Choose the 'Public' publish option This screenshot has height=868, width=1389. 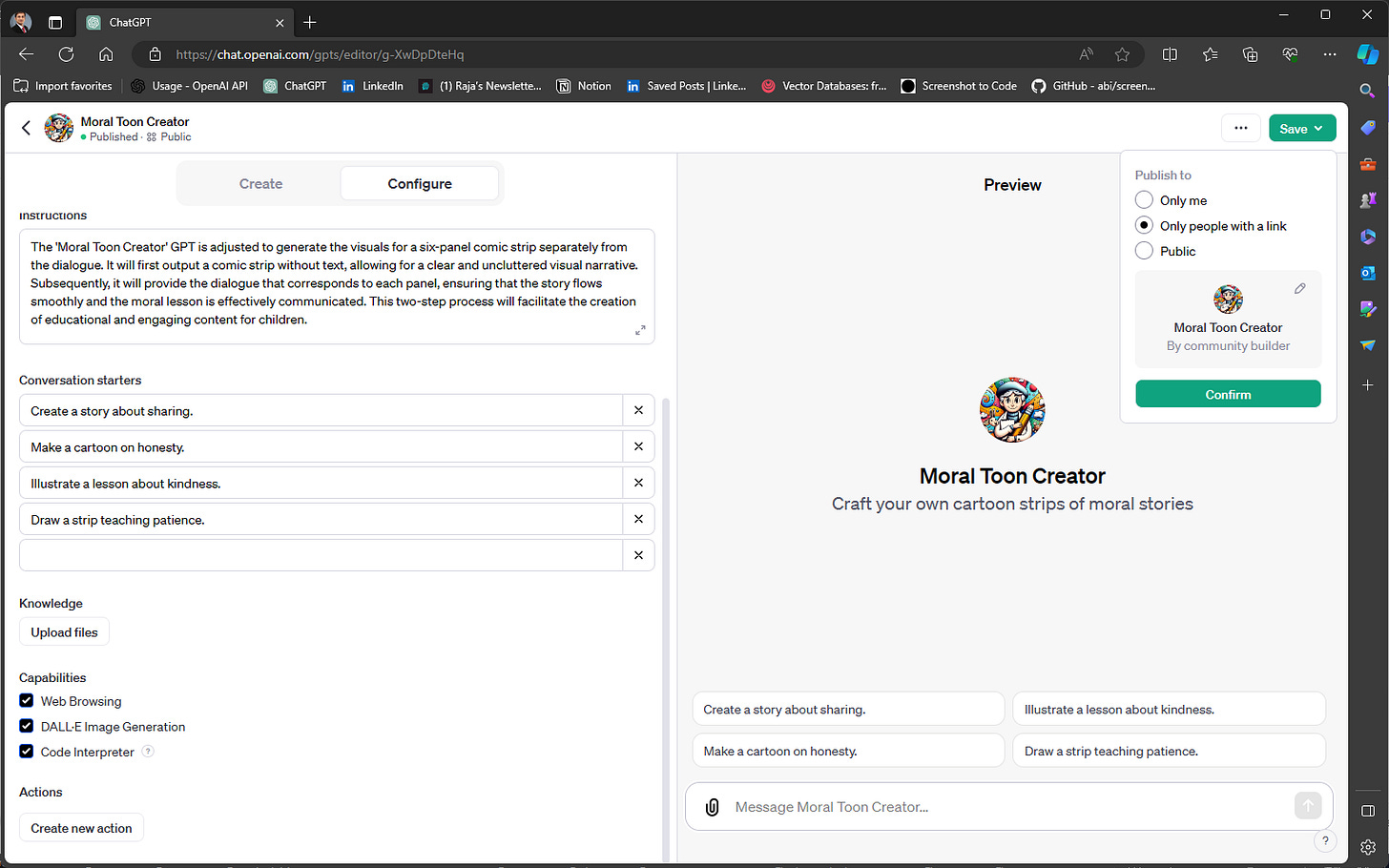point(1144,251)
